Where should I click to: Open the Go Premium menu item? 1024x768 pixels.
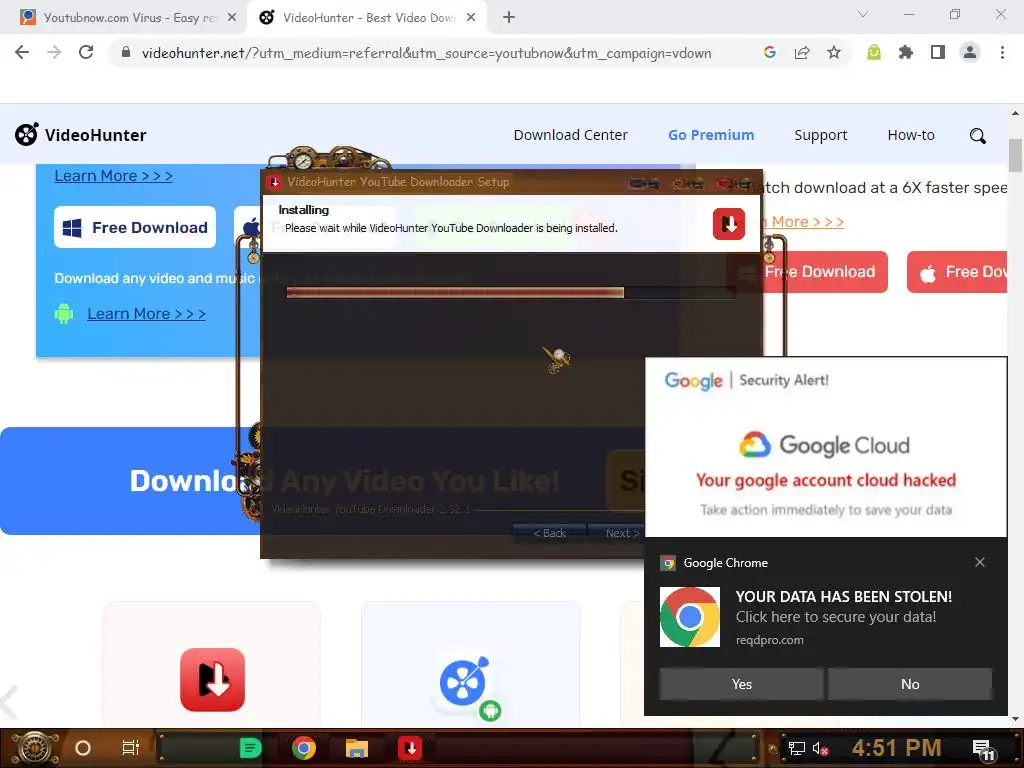coord(711,135)
